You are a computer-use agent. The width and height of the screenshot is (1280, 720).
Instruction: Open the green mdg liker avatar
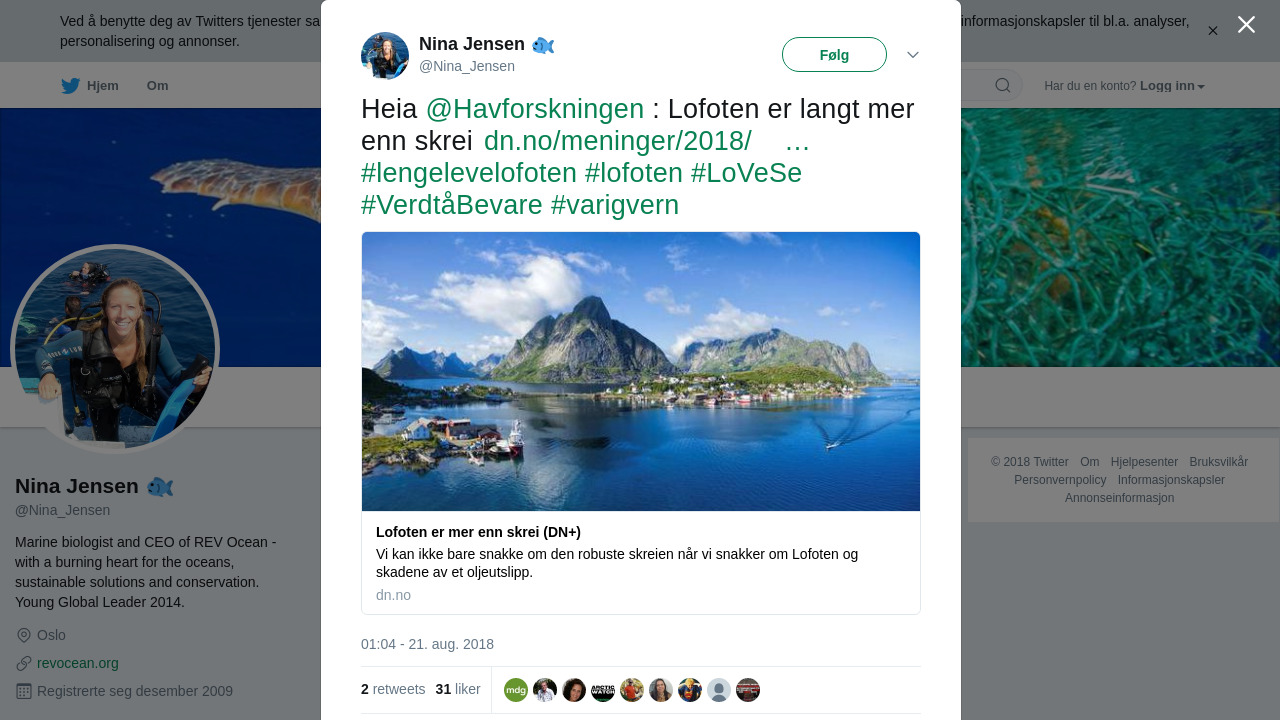point(516,690)
